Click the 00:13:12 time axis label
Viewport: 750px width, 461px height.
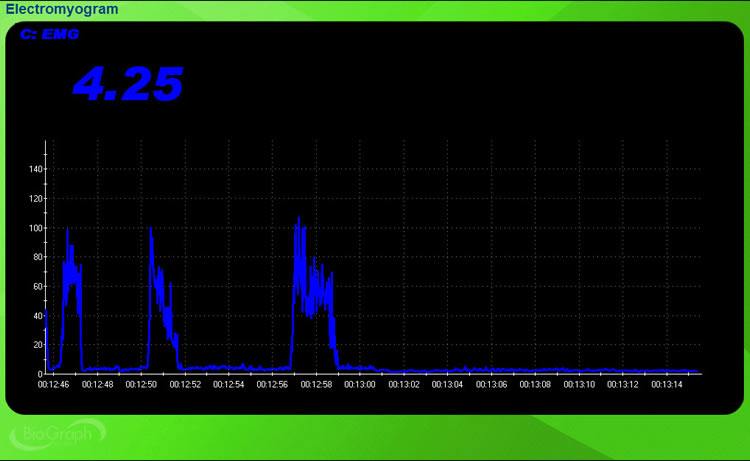(623, 384)
